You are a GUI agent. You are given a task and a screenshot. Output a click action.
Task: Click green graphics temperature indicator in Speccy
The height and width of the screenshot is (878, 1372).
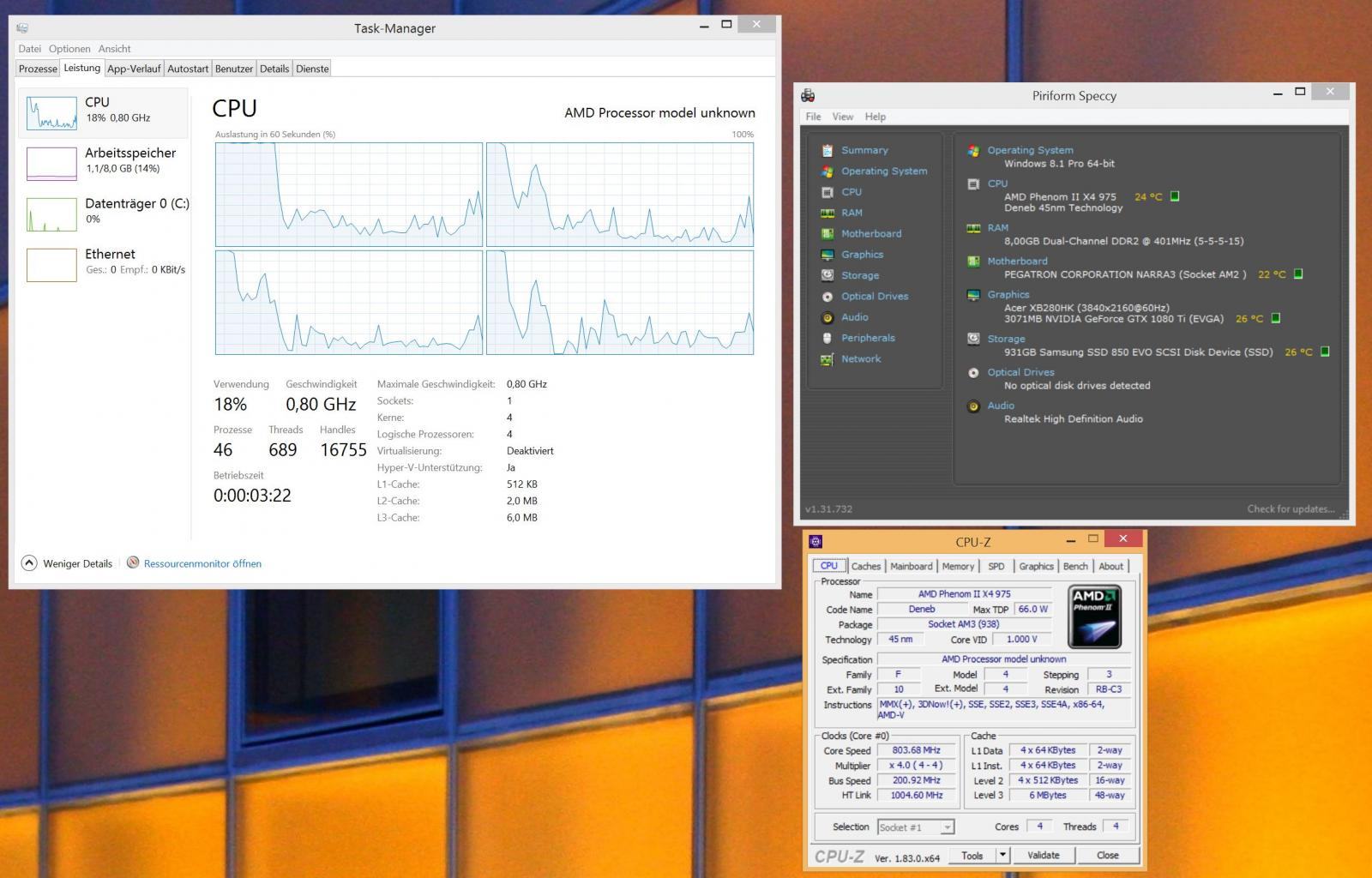pos(1275,318)
